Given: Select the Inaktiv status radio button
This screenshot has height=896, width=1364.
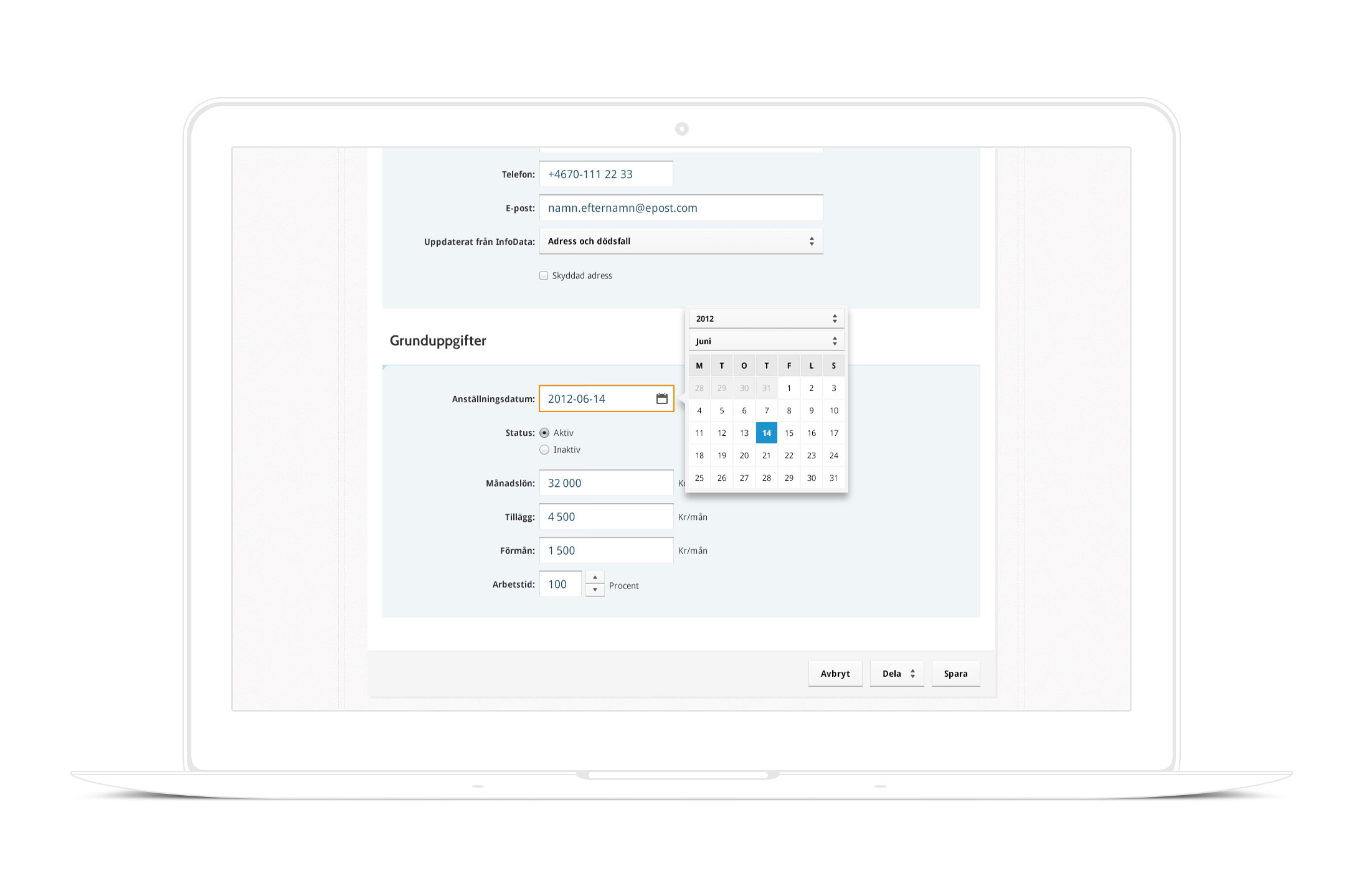Looking at the screenshot, I should click(x=544, y=450).
